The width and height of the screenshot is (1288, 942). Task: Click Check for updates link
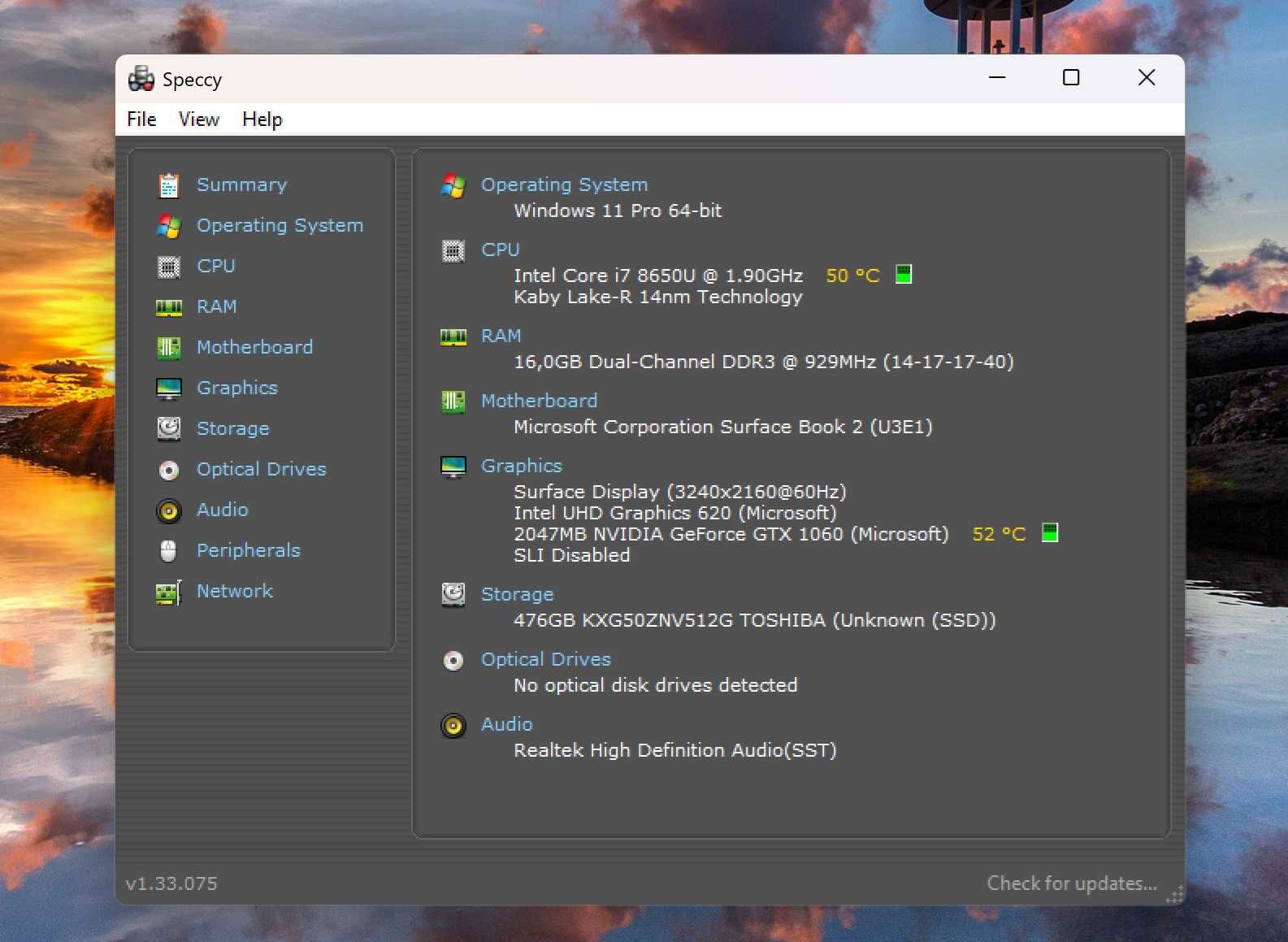(1072, 883)
